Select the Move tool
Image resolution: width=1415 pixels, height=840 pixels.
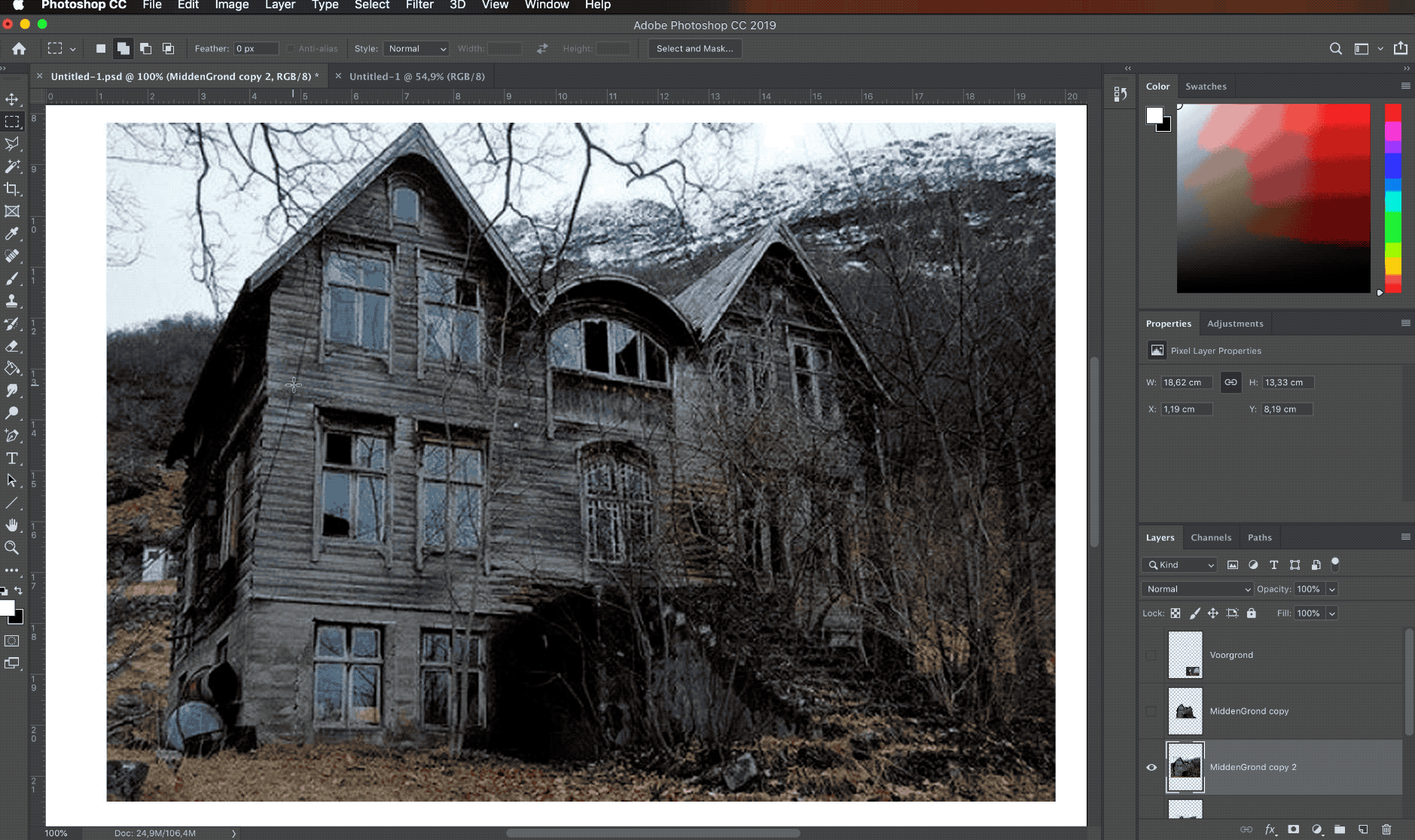point(11,98)
